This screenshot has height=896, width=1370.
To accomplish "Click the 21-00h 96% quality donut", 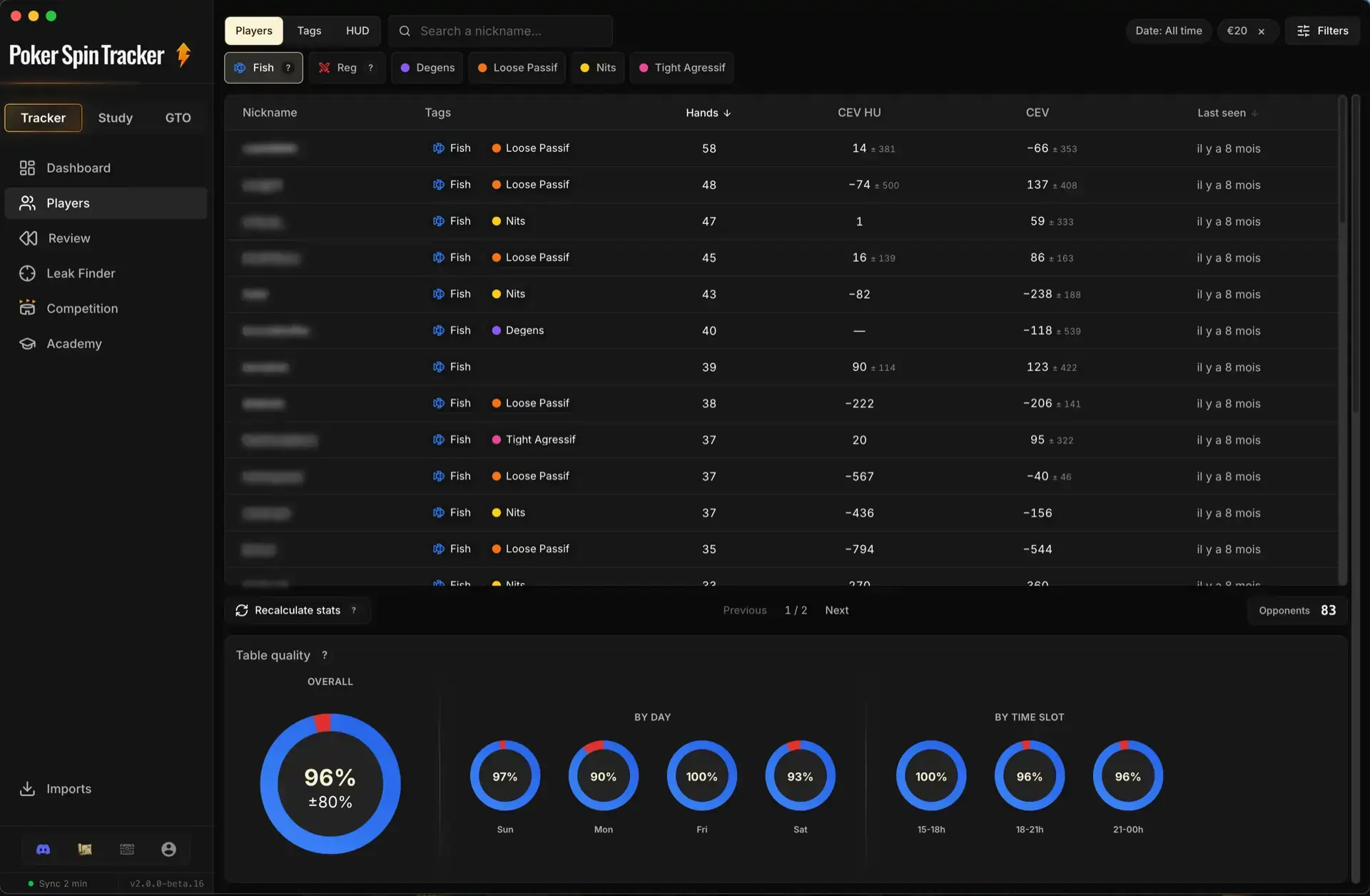I will tap(1127, 775).
